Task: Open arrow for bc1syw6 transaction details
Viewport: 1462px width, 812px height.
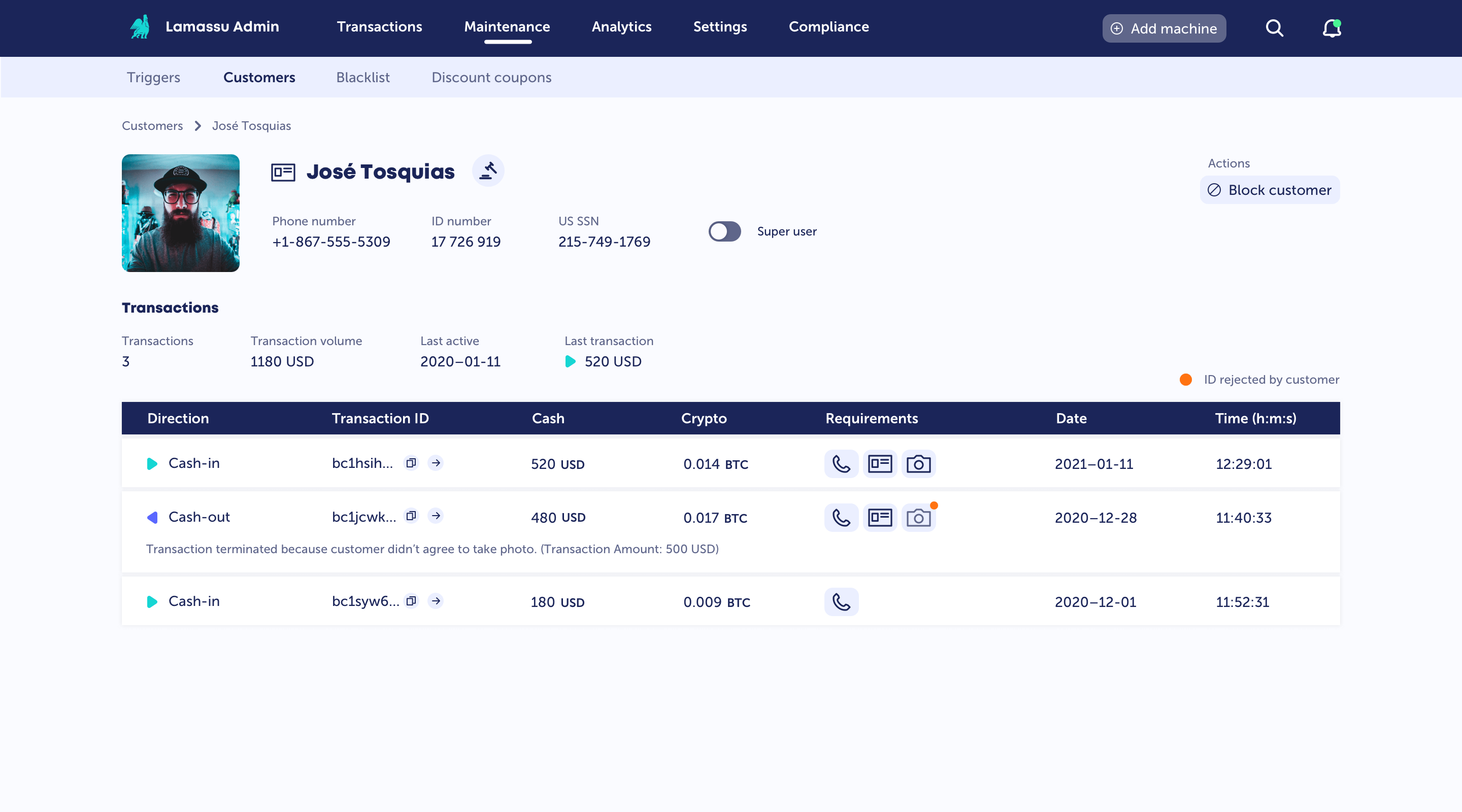Action: click(436, 601)
